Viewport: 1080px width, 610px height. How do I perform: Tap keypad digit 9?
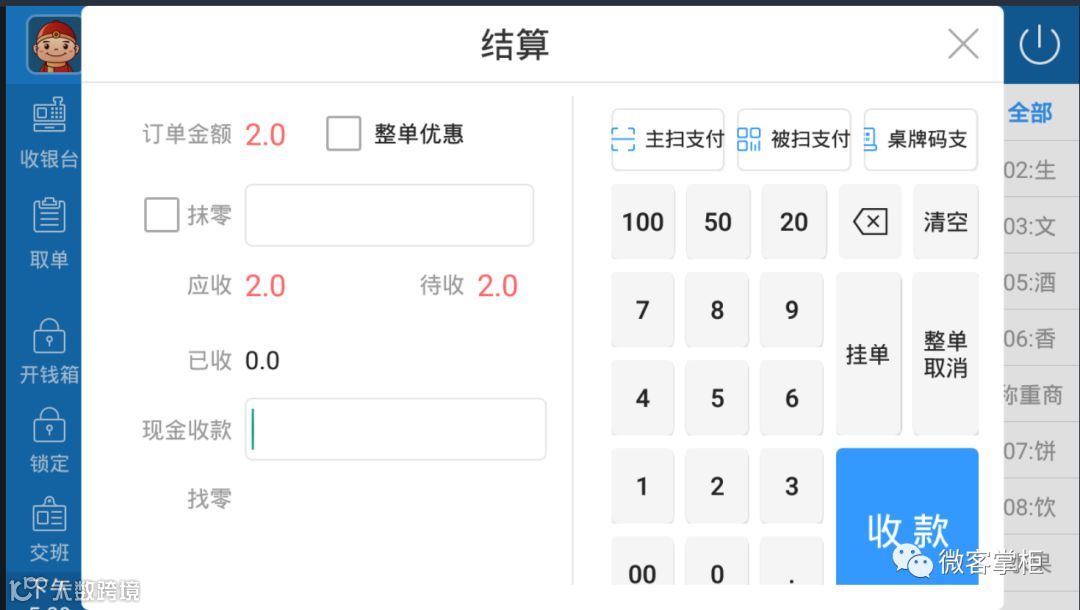[x=792, y=310]
